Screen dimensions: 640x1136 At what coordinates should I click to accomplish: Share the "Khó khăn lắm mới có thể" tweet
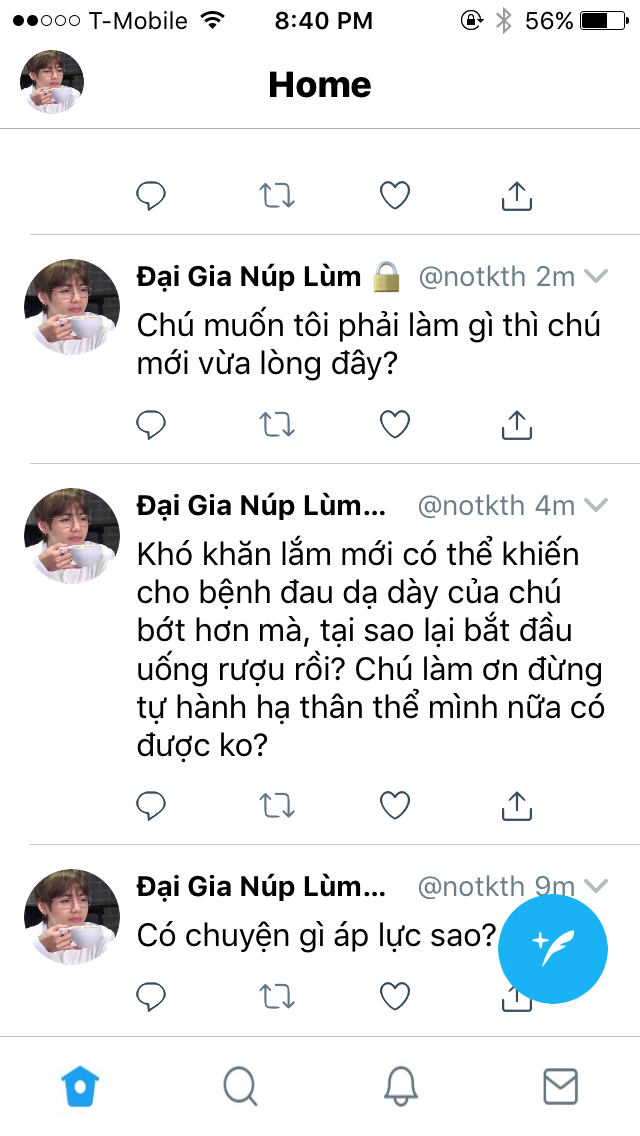[515, 804]
